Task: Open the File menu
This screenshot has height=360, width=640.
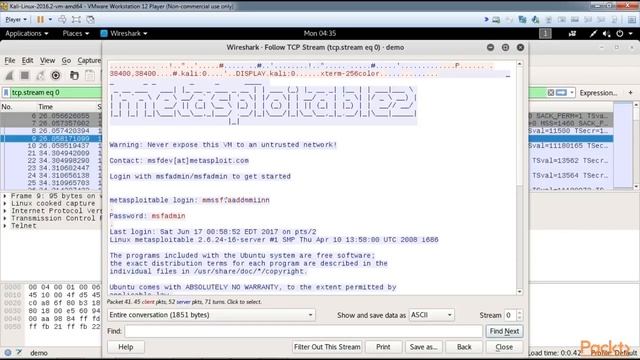Action: 9,60
